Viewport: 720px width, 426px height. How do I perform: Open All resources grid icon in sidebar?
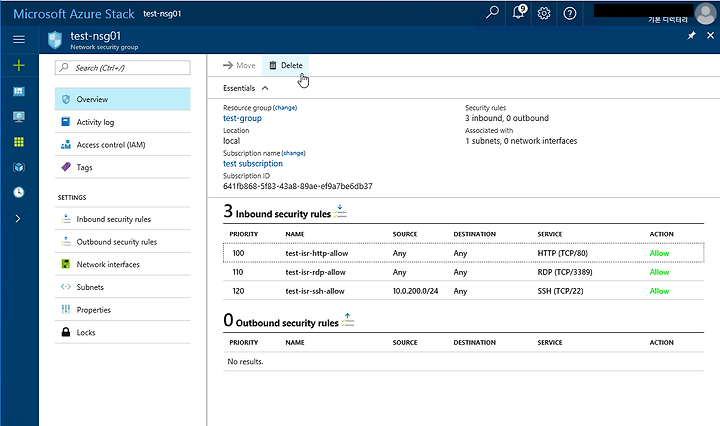tap(19, 142)
